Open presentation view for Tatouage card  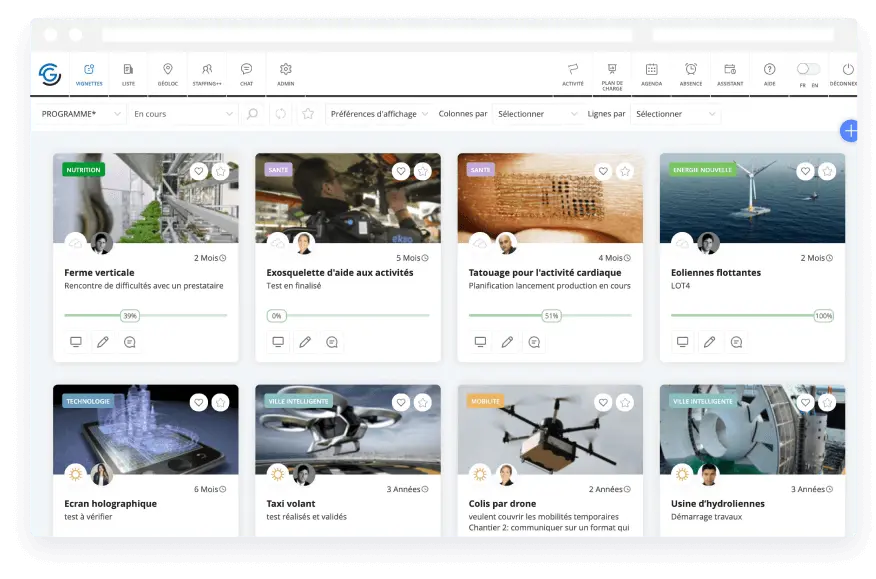[x=480, y=341]
